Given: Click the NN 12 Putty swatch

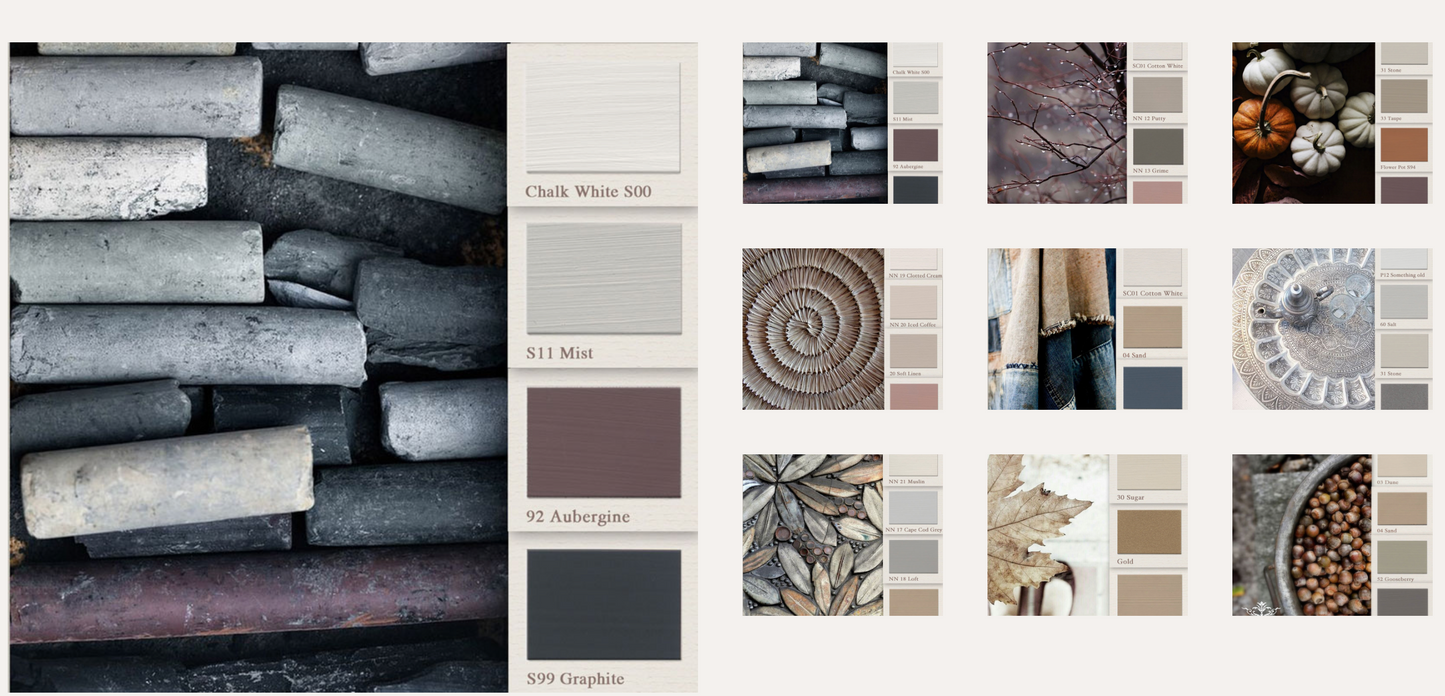Looking at the screenshot, I should coord(1158,95).
